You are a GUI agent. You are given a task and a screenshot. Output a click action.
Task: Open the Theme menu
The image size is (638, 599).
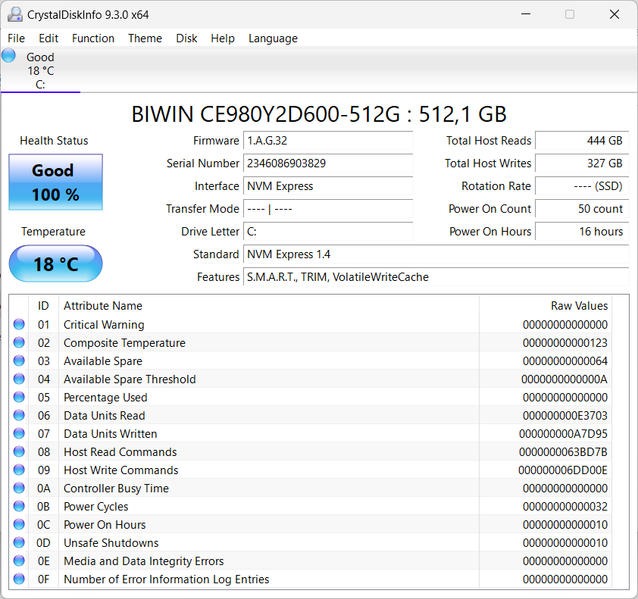(x=145, y=38)
